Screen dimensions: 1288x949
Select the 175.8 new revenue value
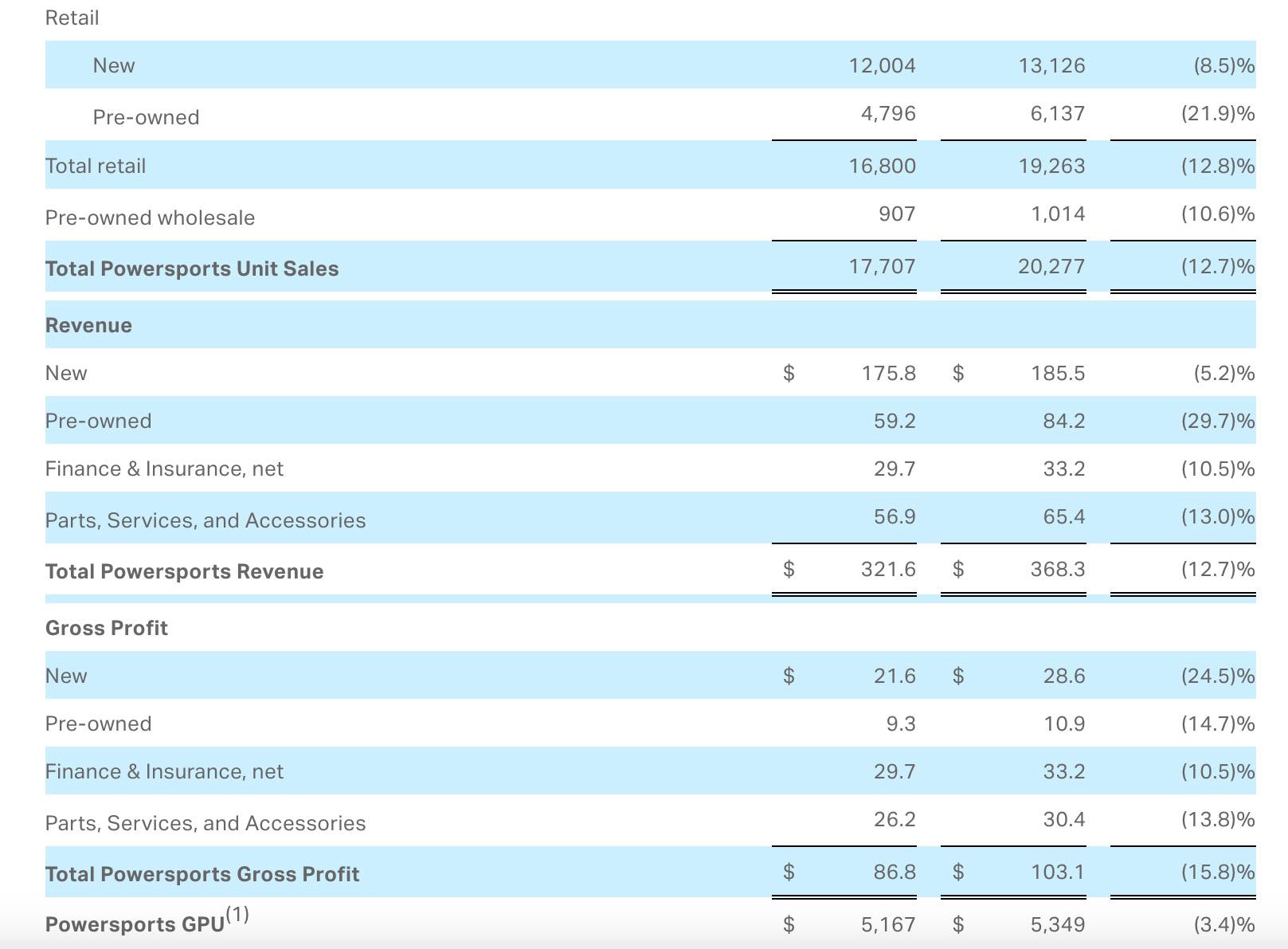pos(889,373)
